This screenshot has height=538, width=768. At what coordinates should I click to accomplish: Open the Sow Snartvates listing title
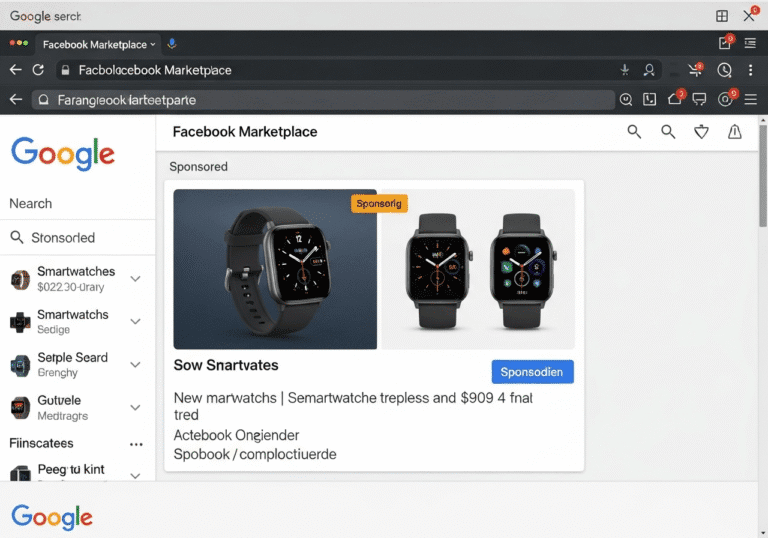tap(226, 365)
